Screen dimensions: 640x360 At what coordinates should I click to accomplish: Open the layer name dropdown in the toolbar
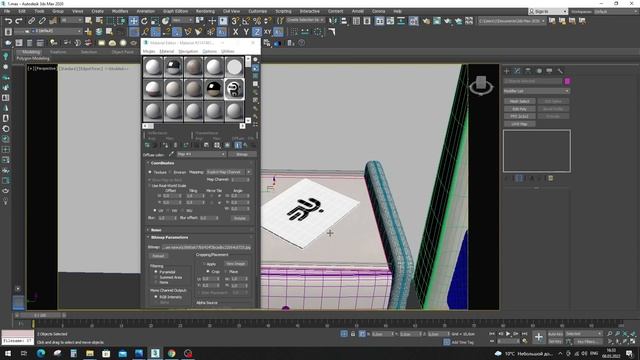(47, 31)
